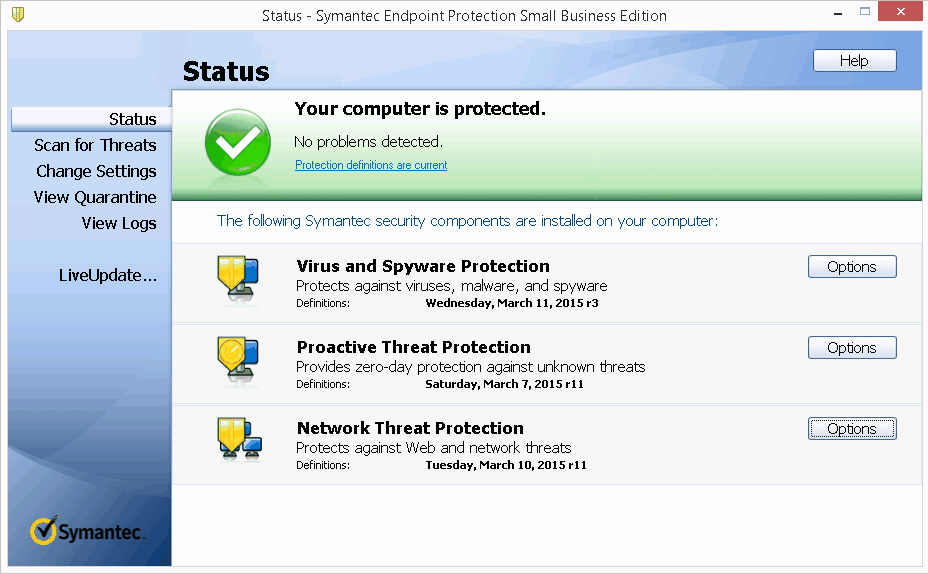Click the green checkmark protected status icon

click(237, 143)
